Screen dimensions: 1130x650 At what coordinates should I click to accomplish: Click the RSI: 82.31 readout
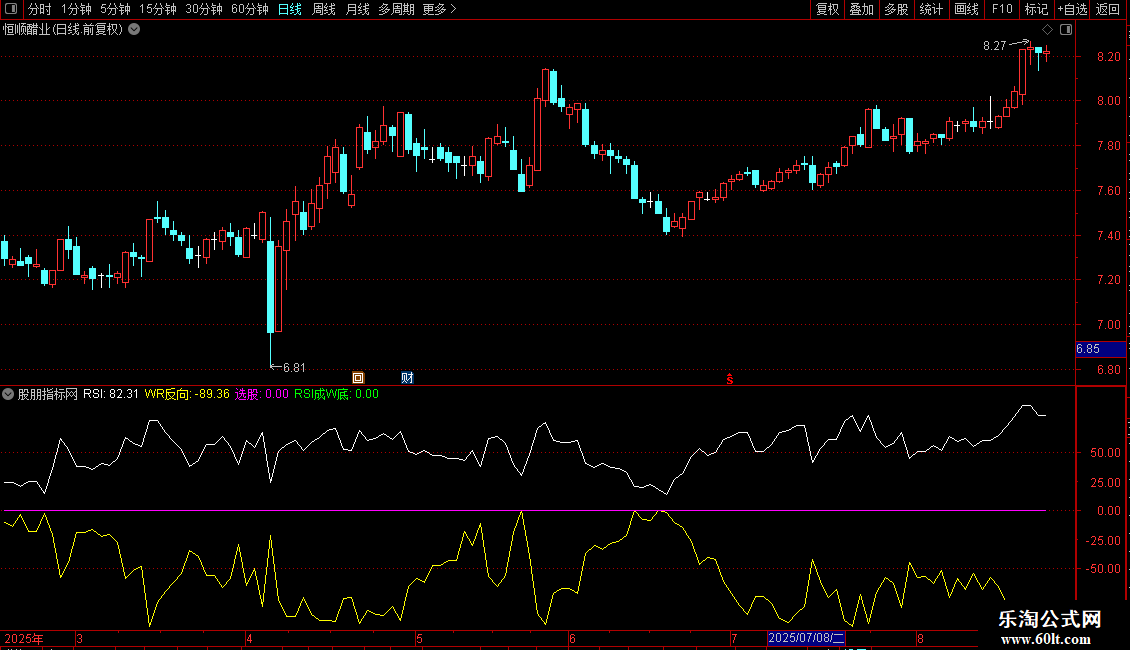110,394
